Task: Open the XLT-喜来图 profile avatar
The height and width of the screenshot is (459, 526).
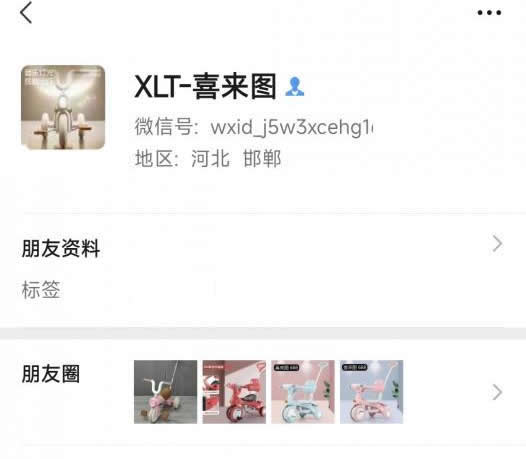Action: point(63,107)
